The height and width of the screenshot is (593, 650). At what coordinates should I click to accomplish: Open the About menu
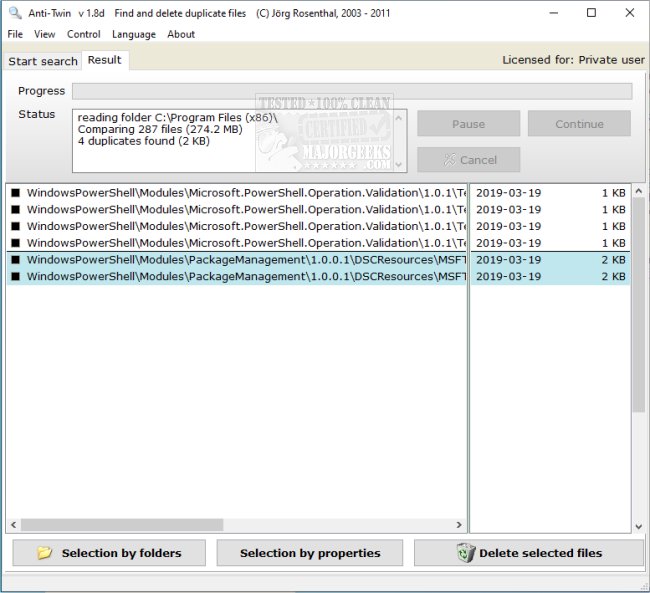tap(181, 34)
